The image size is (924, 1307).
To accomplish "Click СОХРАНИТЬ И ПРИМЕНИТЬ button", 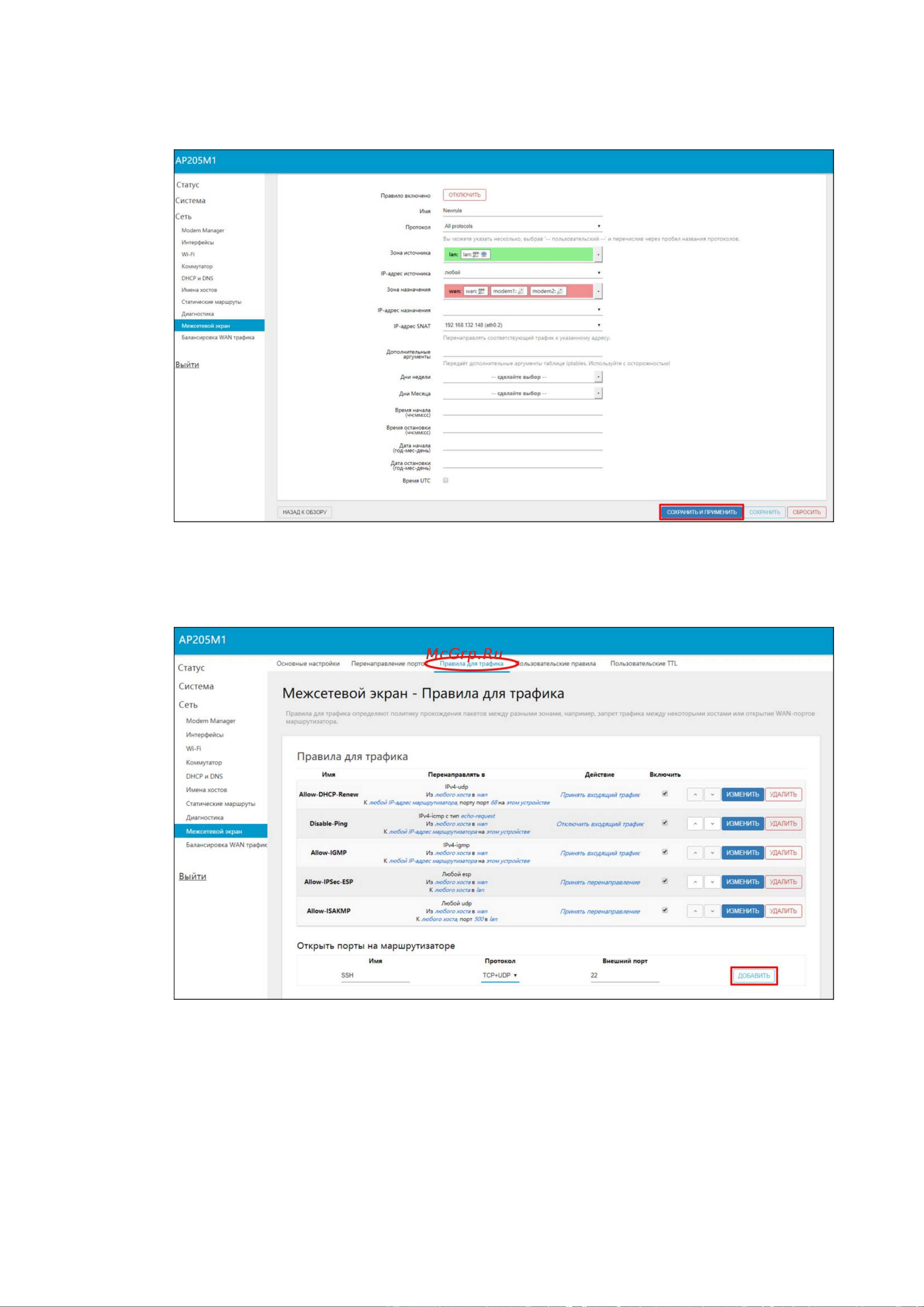I will pyautogui.click(x=701, y=512).
